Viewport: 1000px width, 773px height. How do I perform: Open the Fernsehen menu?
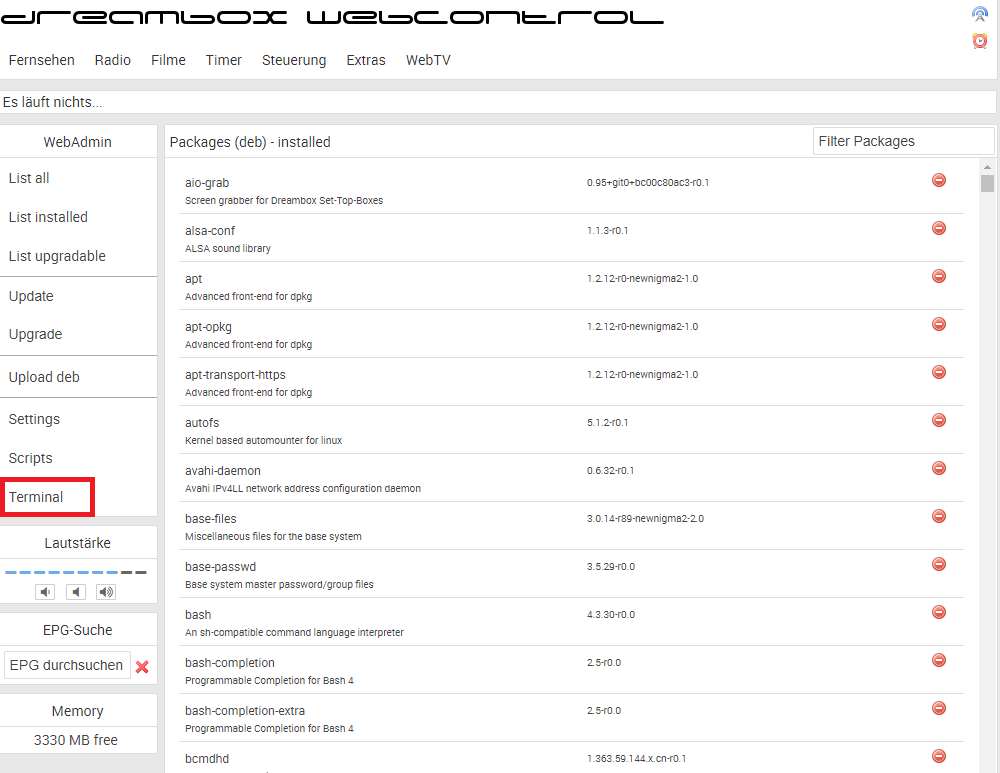point(41,60)
